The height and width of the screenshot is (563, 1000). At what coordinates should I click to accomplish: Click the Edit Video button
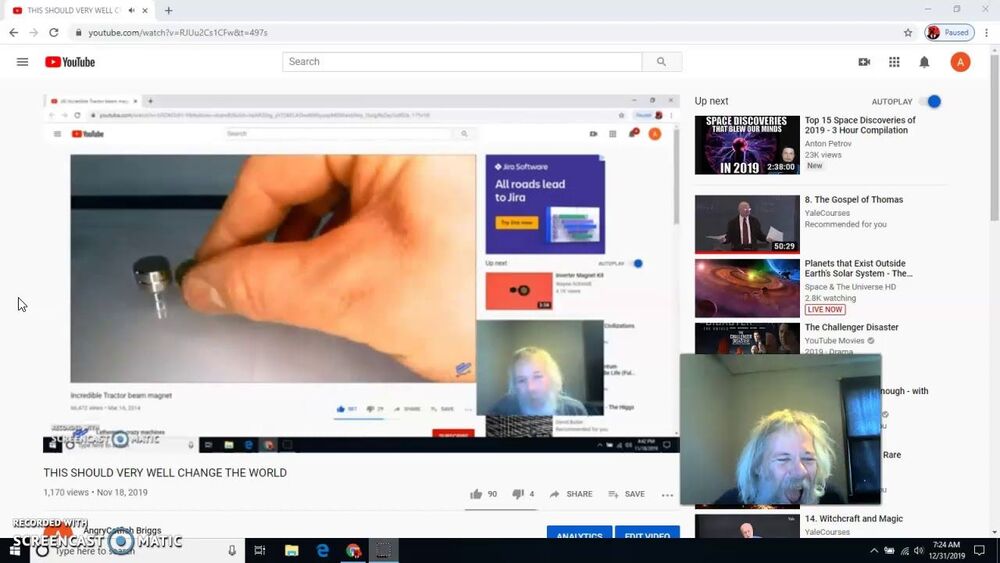647,534
